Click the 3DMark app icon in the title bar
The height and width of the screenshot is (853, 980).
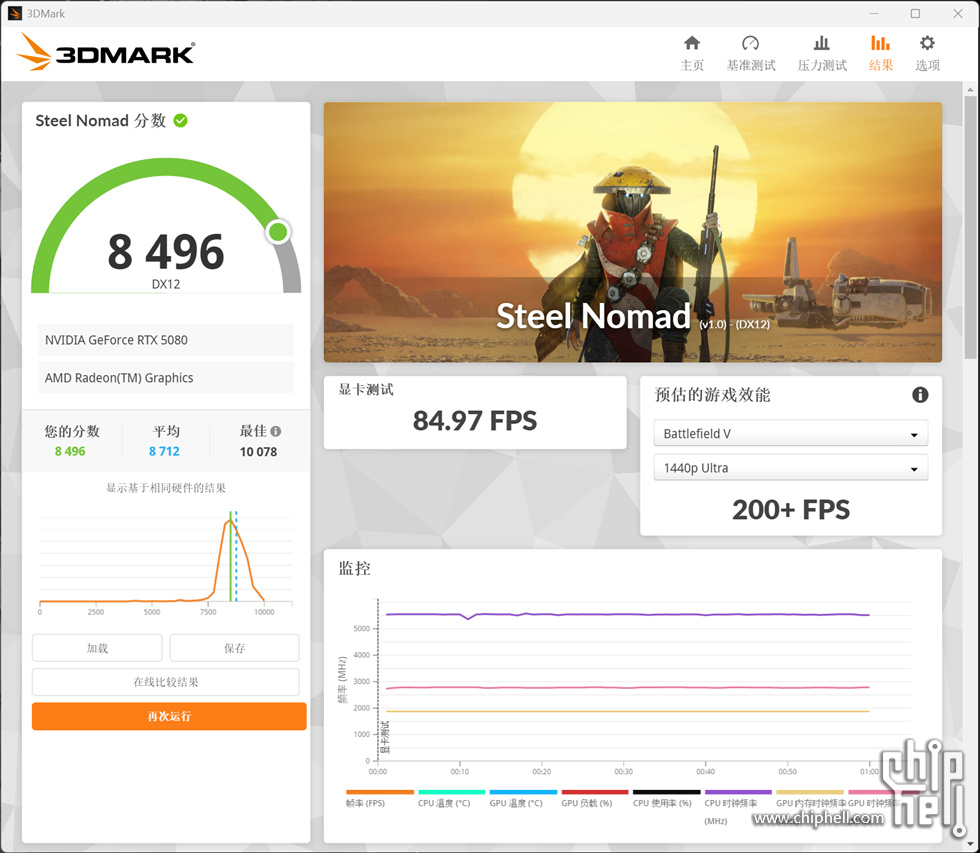(14, 13)
